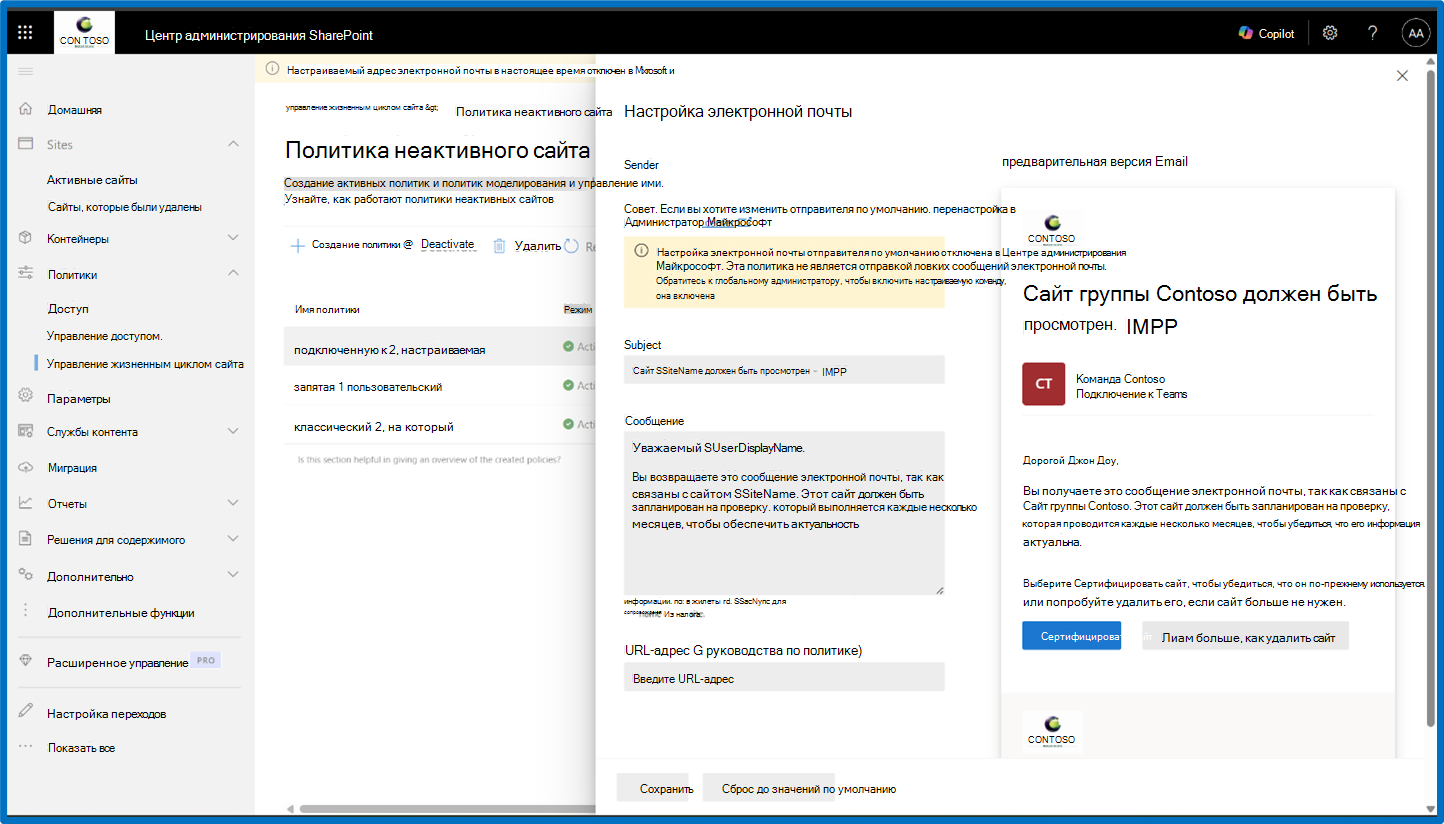Screen dimensions: 1444x824
Task: Select the 'запятая 1 пользовательский' policy row
Action: (440, 386)
